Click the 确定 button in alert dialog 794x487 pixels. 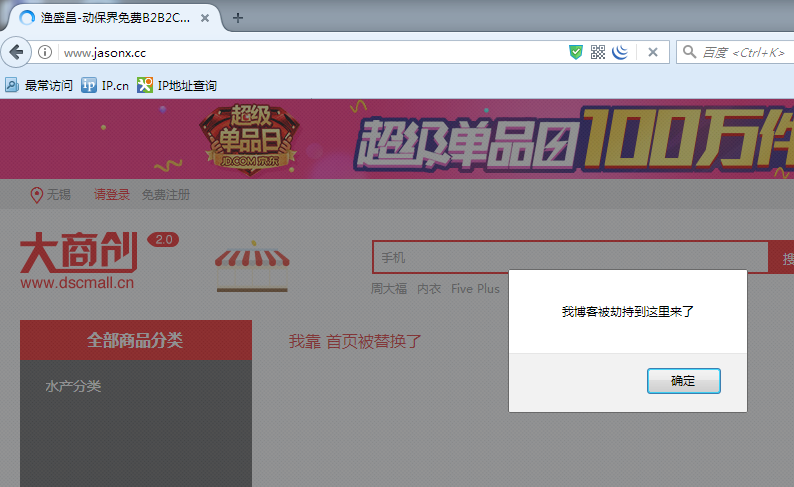[x=683, y=381]
